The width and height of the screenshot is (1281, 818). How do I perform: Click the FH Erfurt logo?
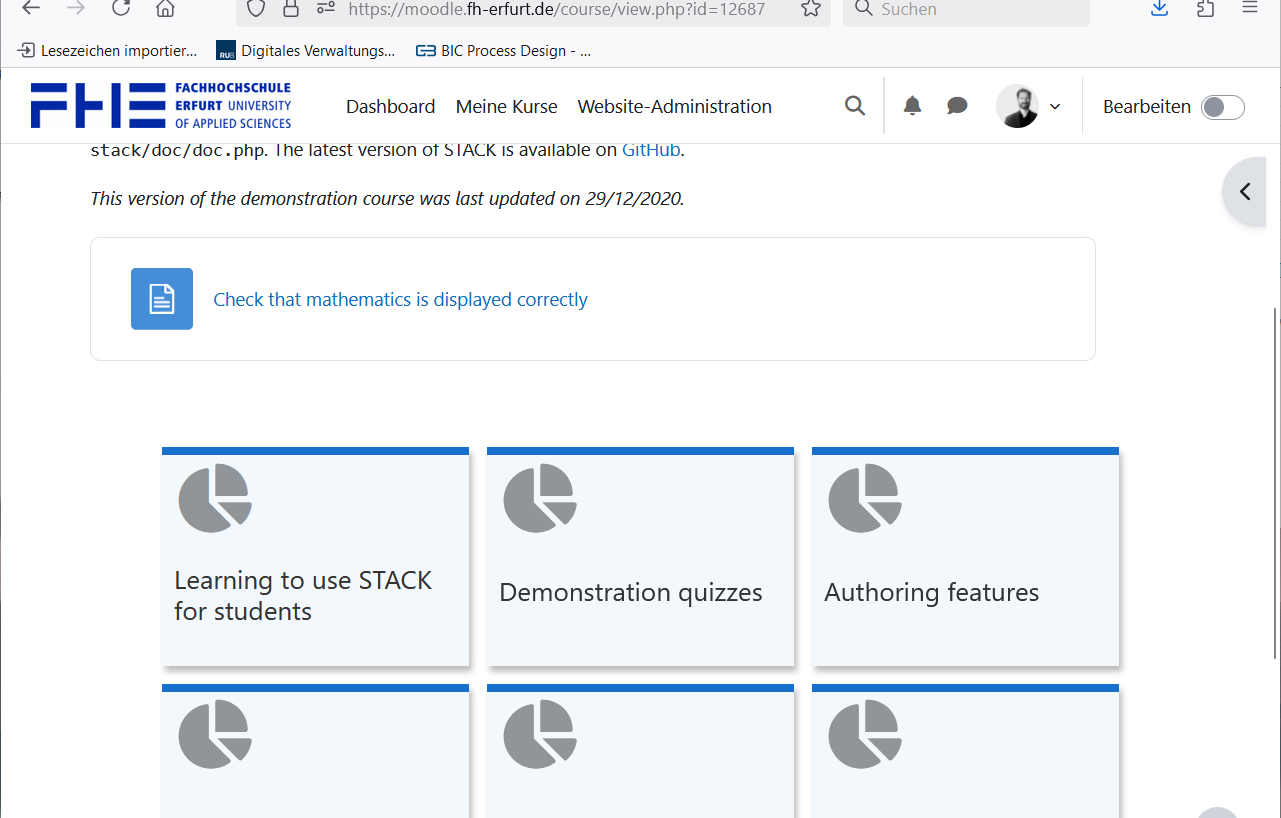point(161,106)
